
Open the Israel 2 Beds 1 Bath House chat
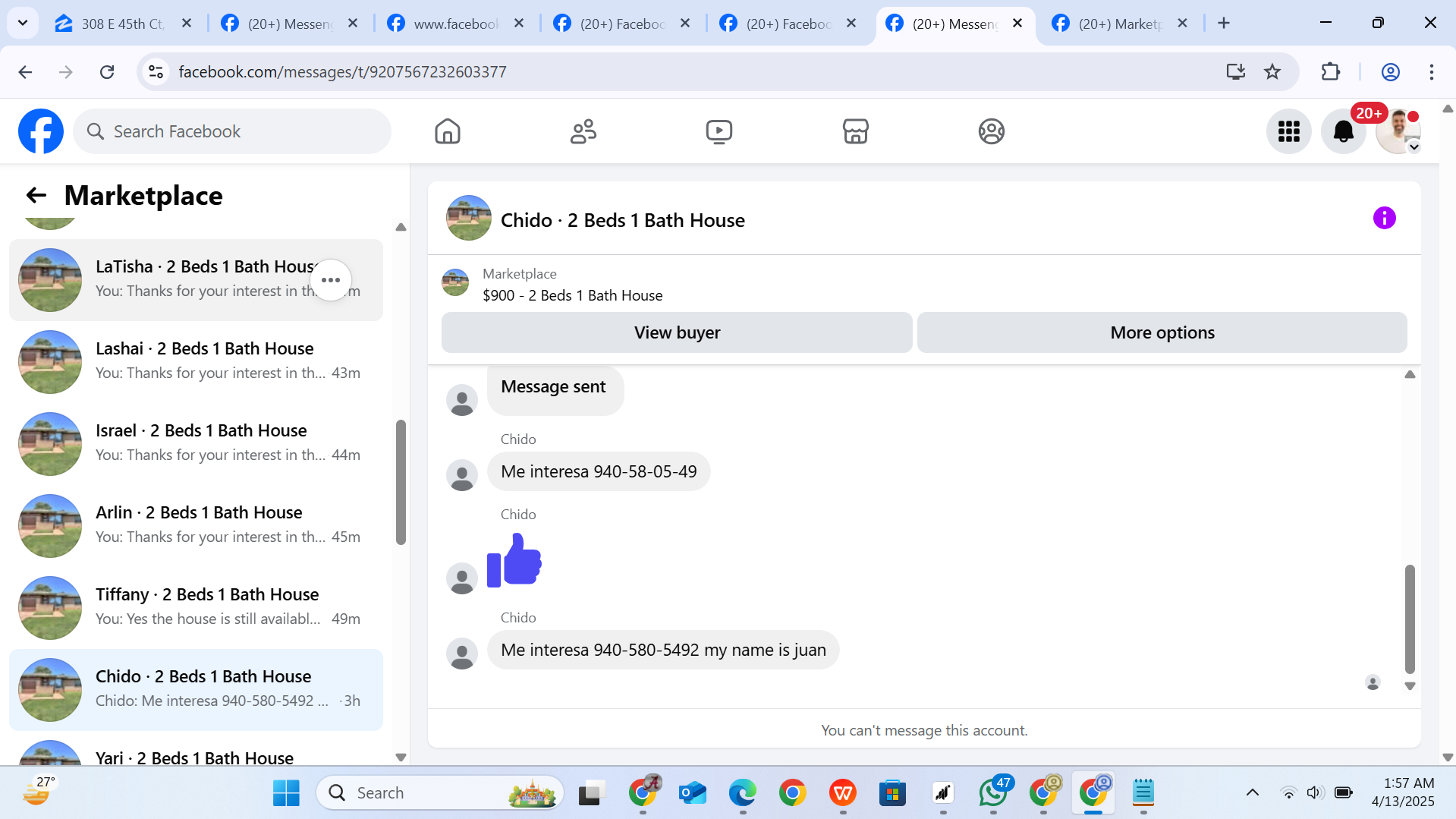(x=196, y=443)
